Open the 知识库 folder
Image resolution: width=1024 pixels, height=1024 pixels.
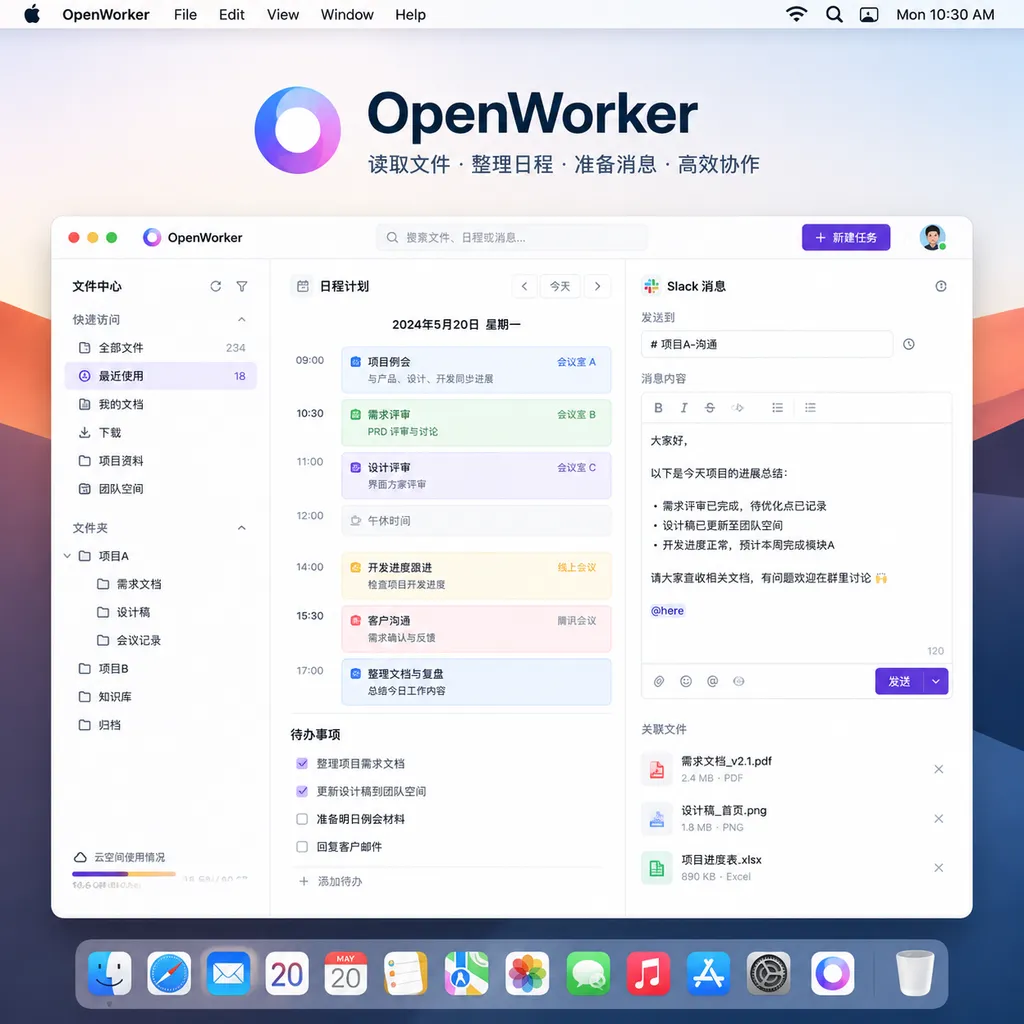tap(115, 697)
